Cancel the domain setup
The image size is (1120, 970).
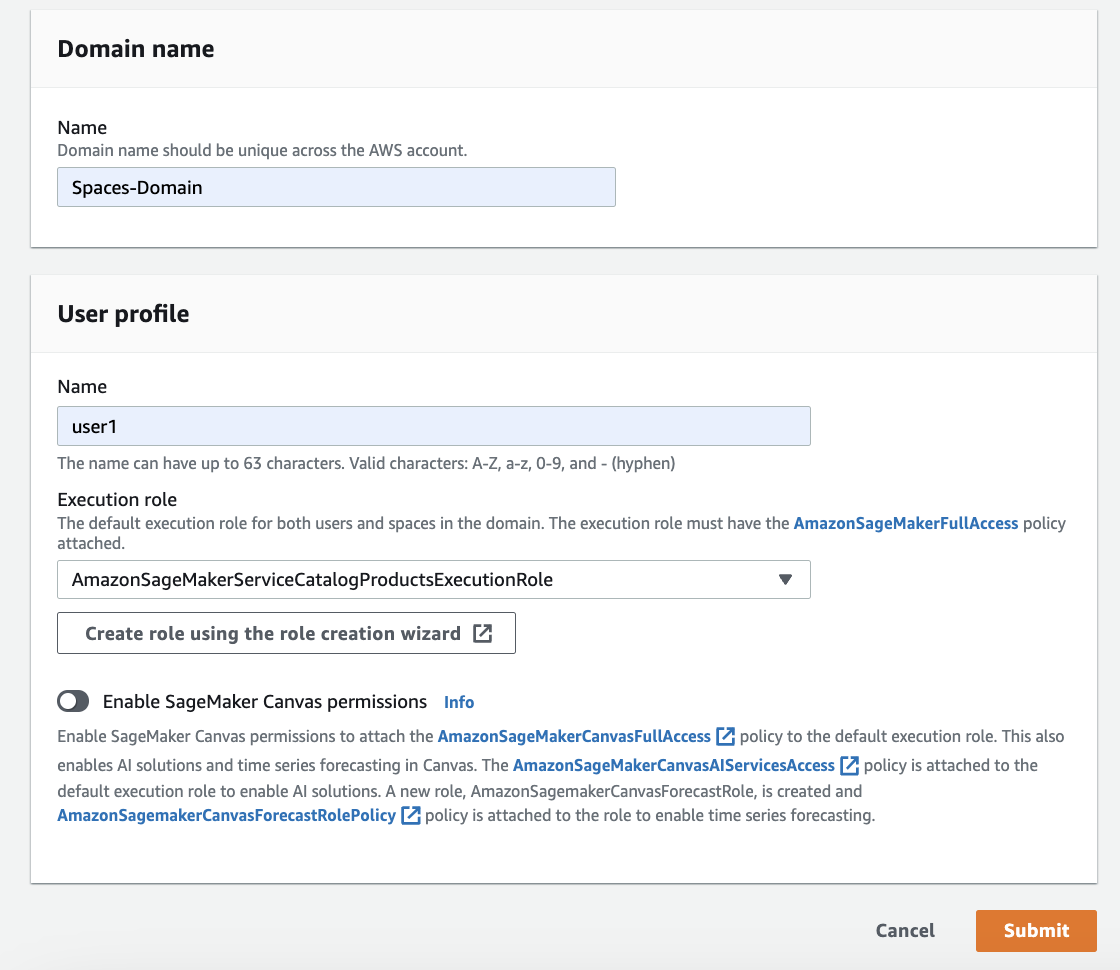pyautogui.click(x=905, y=930)
